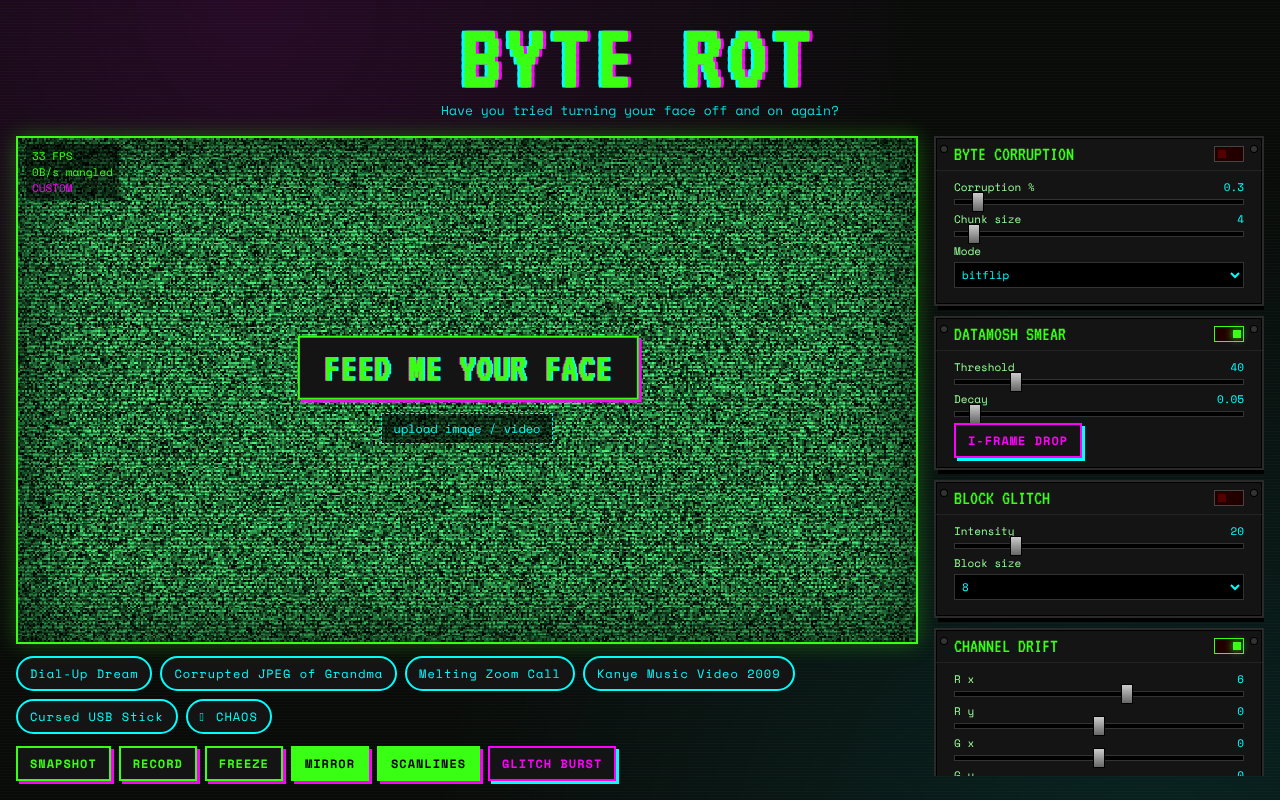Click the R x value 6

tap(1241, 679)
